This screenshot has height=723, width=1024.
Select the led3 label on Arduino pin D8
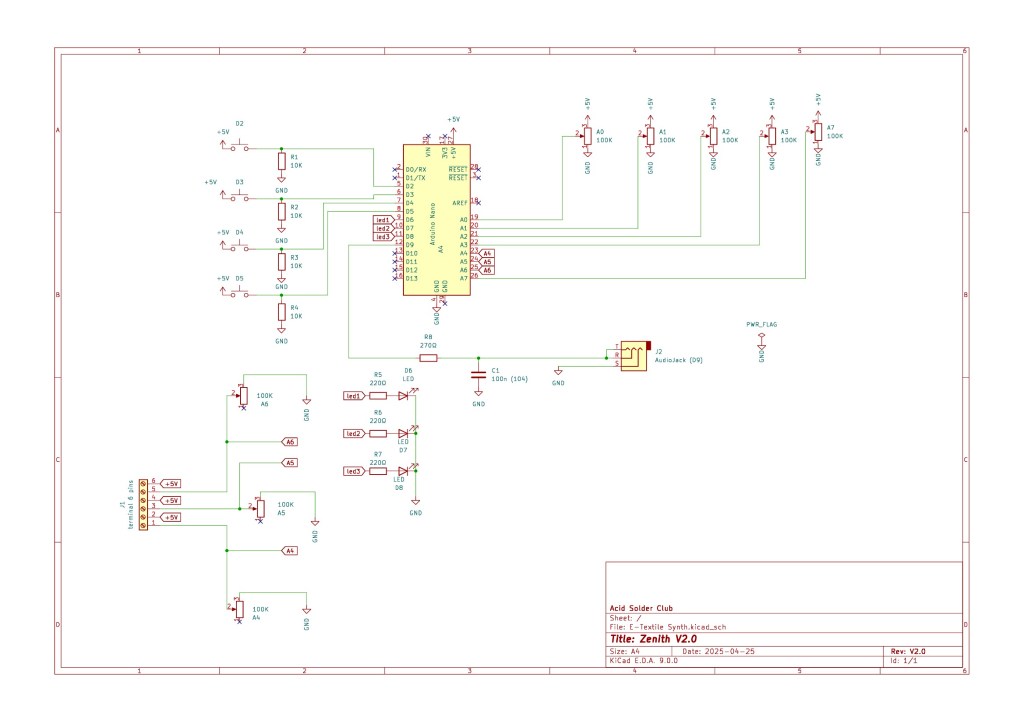(382, 236)
